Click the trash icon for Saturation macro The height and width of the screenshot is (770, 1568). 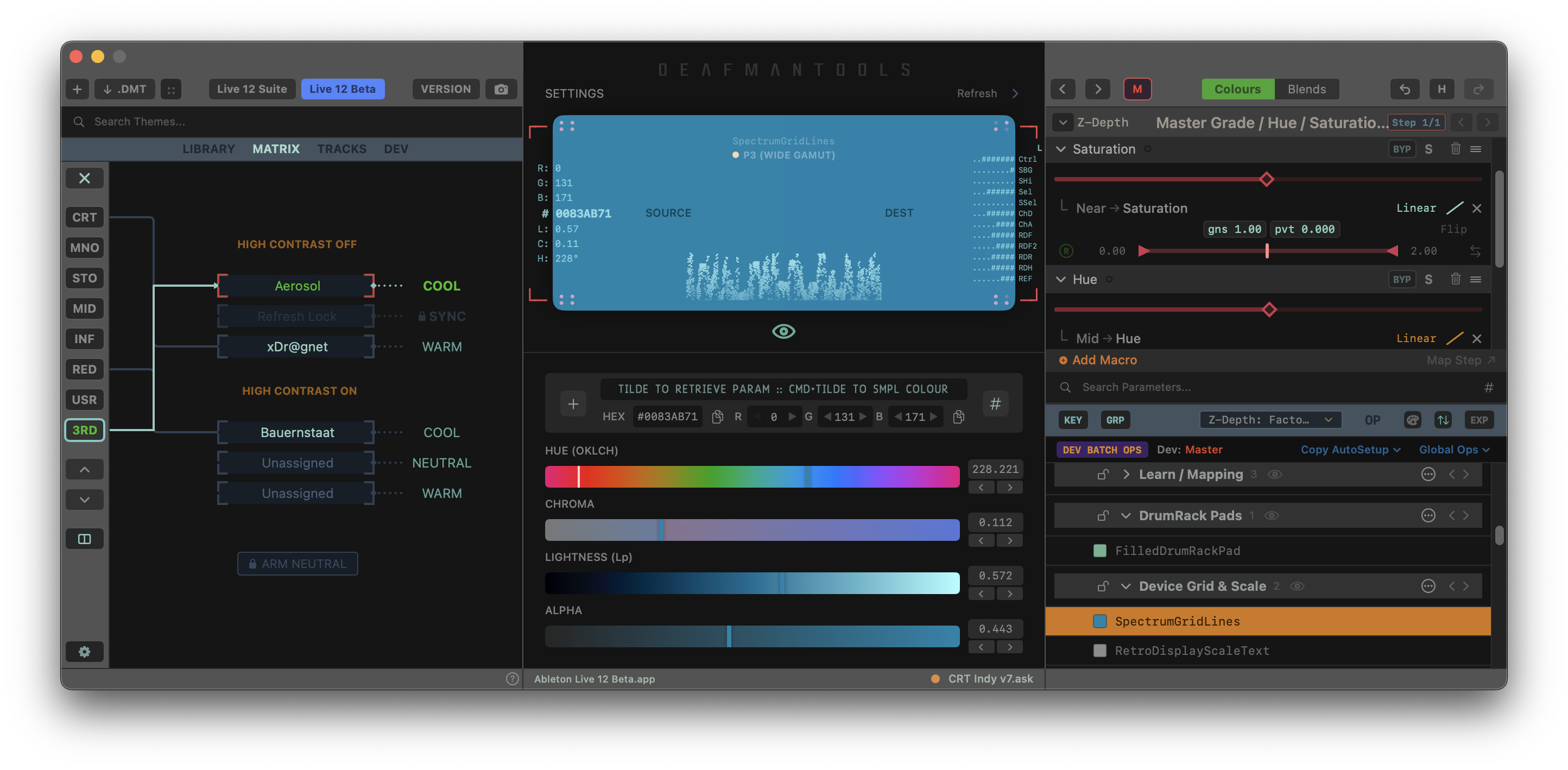click(x=1455, y=149)
